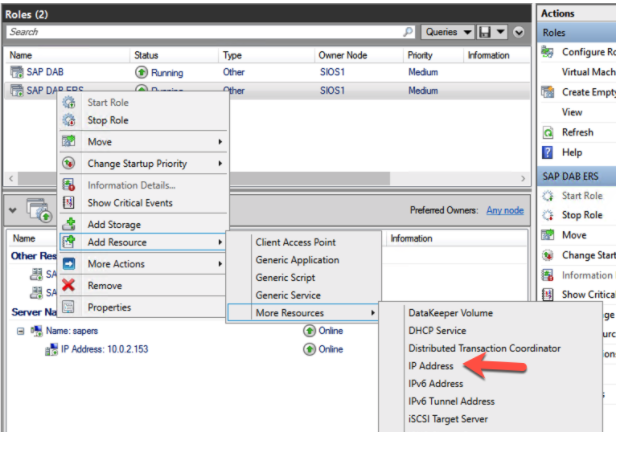Image resolution: width=633 pixels, height=459 pixels.
Task: Click the roles list horizontal scrollbar
Action: click(204, 178)
